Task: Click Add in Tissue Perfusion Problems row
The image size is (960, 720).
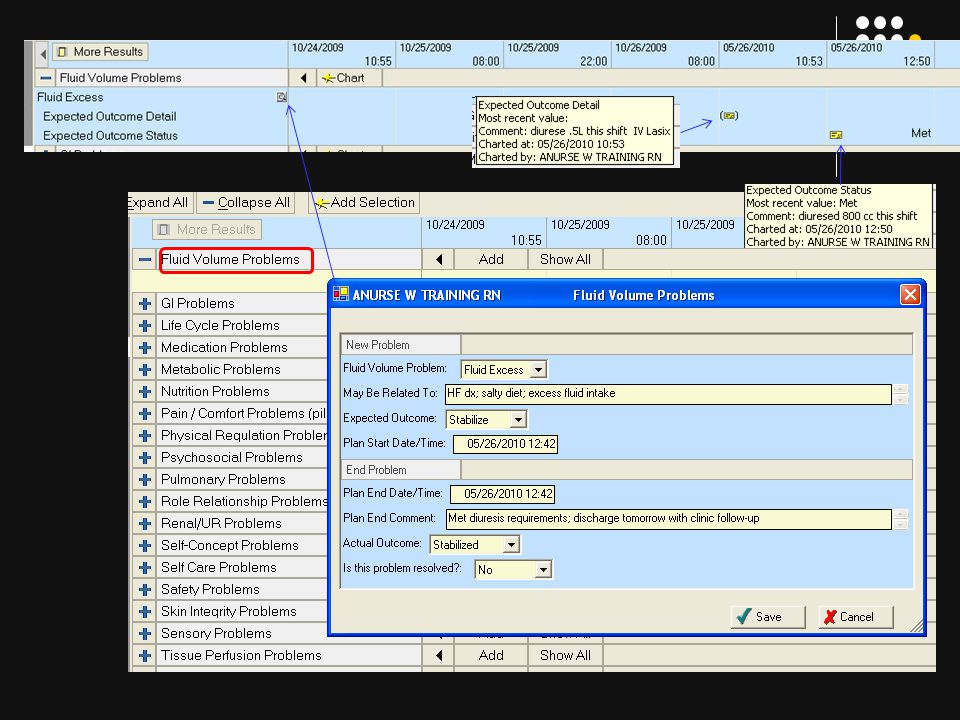Action: pos(491,655)
